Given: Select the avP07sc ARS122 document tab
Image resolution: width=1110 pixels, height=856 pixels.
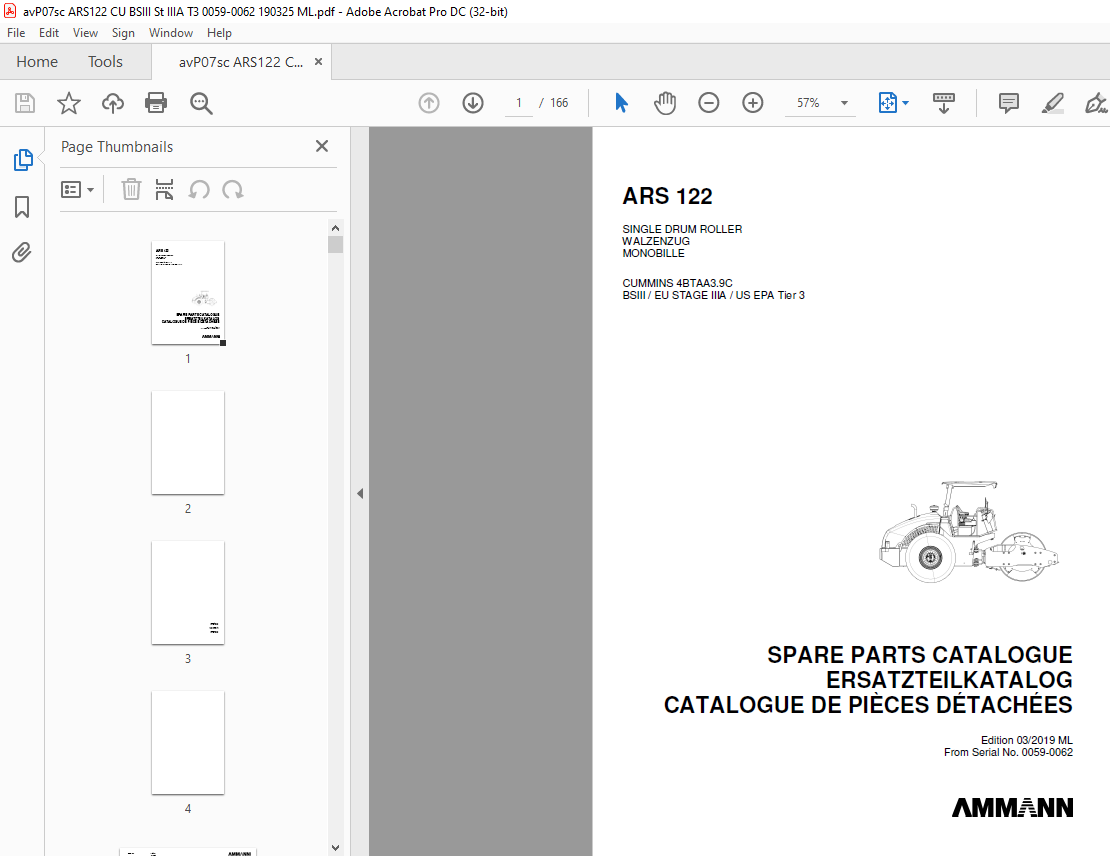Looking at the screenshot, I should (241, 62).
